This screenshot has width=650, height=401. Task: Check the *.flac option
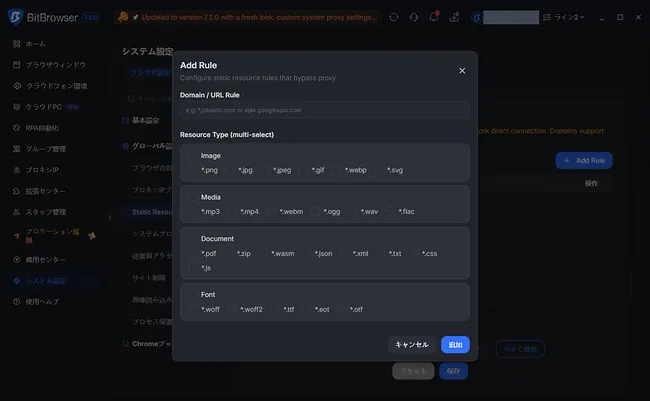point(390,211)
